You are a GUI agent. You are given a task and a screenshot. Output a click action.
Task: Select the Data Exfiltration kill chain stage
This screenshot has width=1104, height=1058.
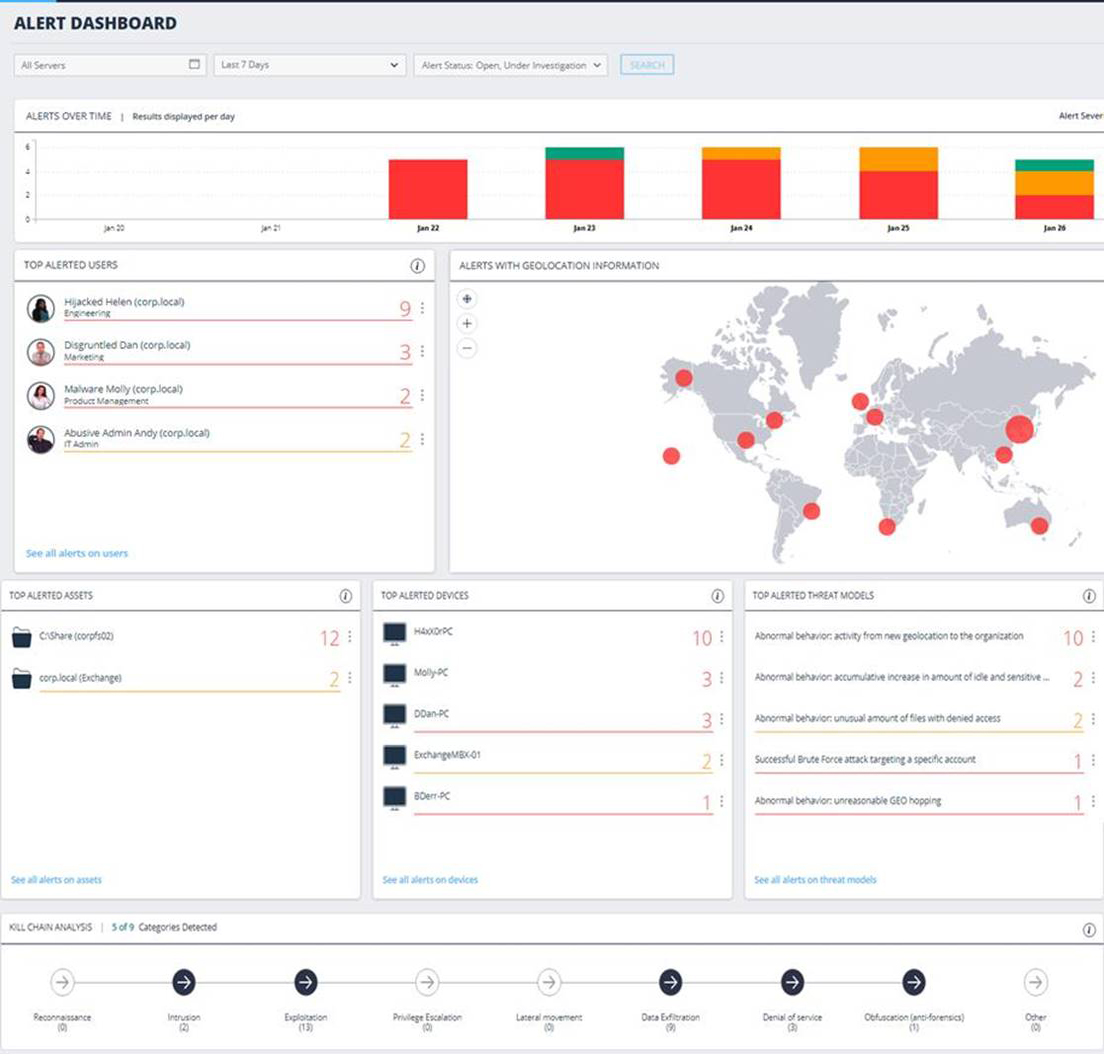tap(669, 982)
